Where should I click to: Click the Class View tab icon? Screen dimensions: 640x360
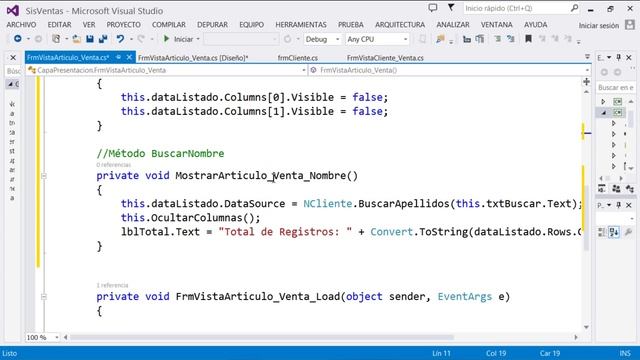630,189
